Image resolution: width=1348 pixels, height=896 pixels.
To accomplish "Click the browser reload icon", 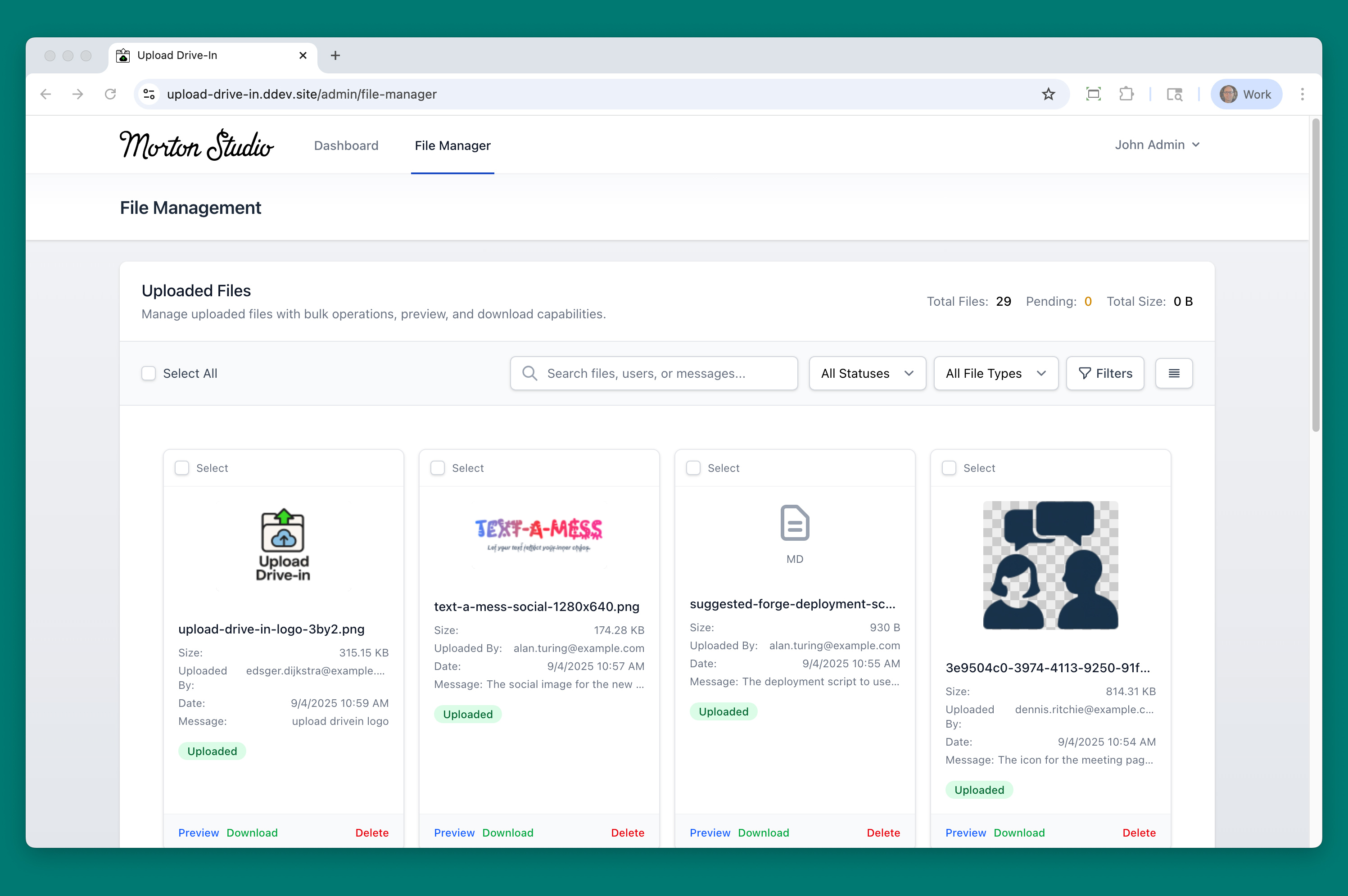I will tap(110, 94).
